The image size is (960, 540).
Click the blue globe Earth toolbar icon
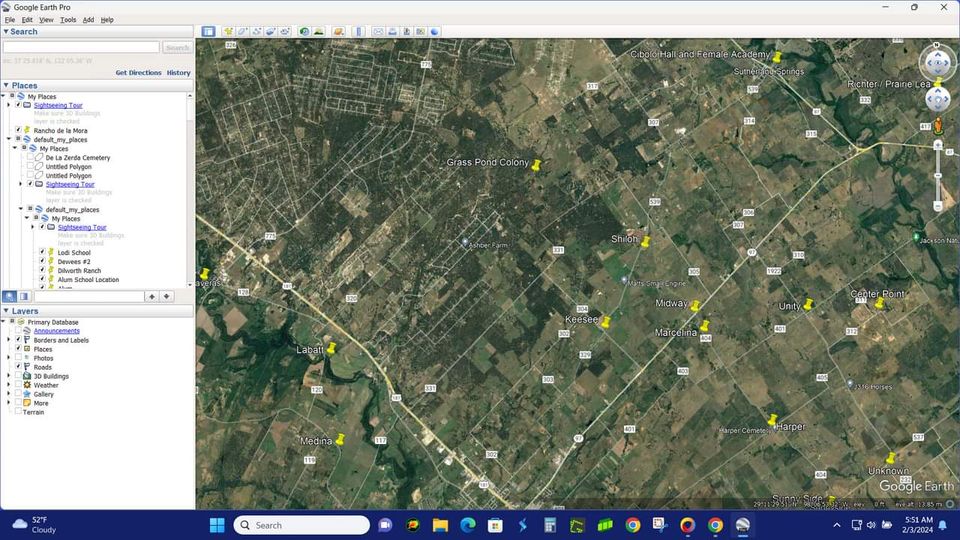(435, 31)
